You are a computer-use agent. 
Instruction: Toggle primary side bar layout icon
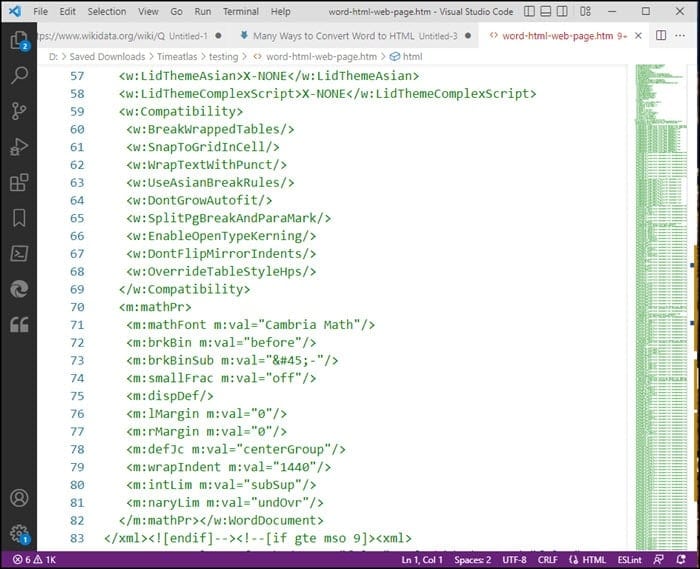[x=529, y=11]
